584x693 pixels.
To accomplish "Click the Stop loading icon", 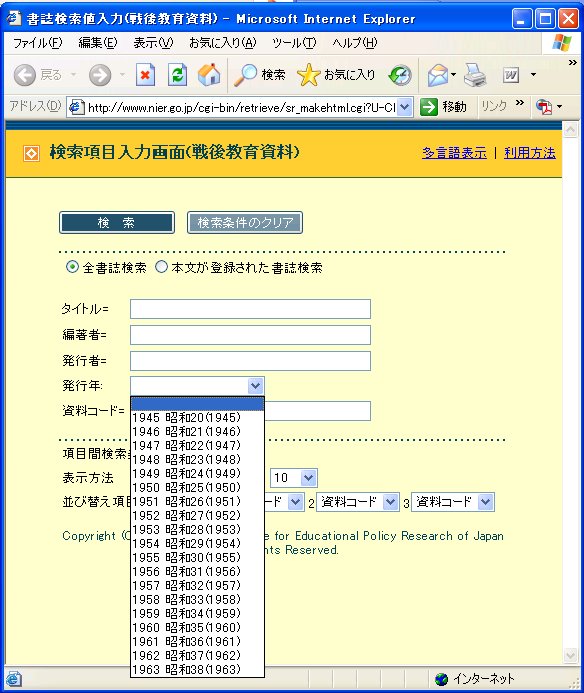I will [x=145, y=75].
